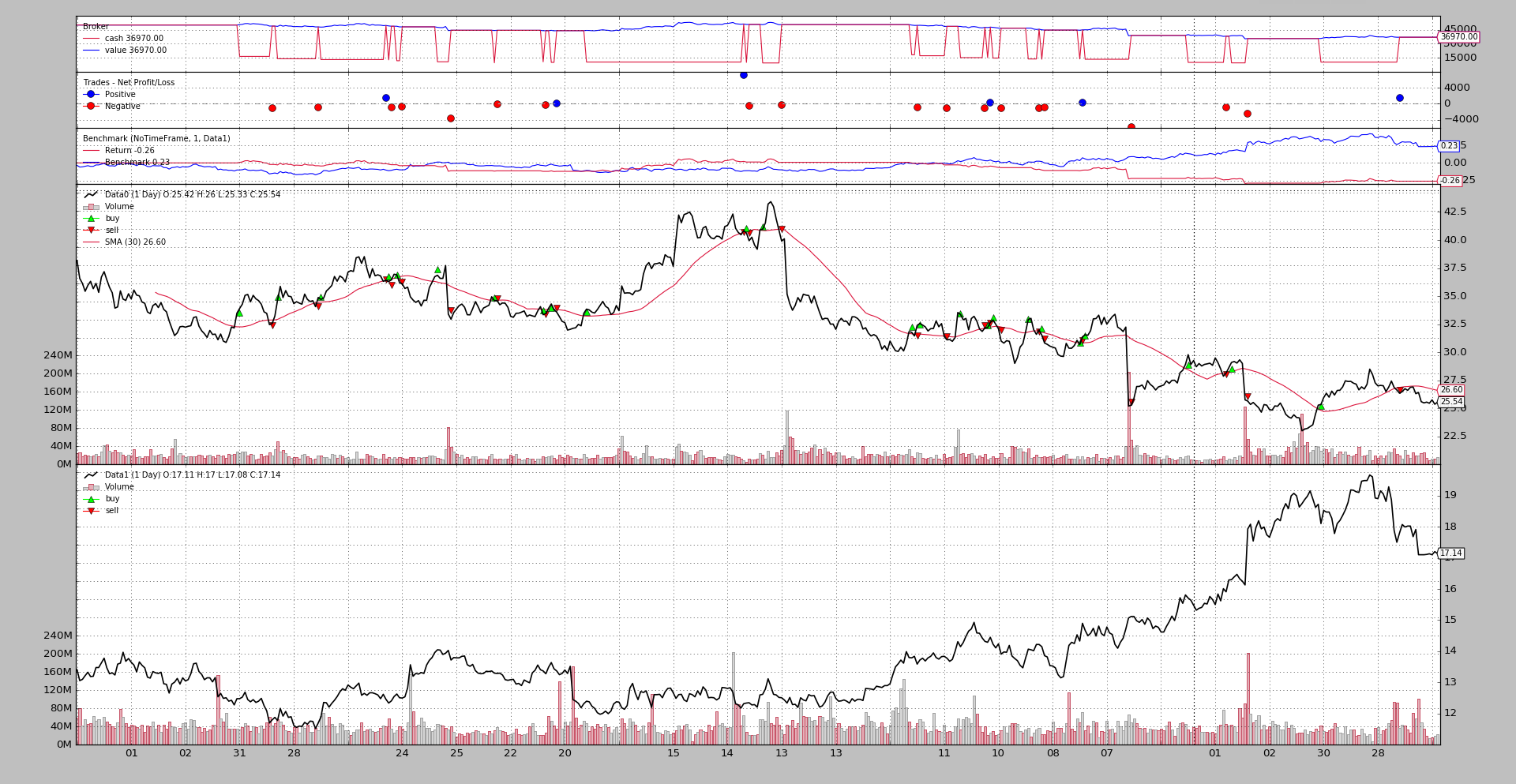Screen dimensions: 1516x784
Task: Click the 0.23 benchmark value tag
Action: tap(1449, 146)
